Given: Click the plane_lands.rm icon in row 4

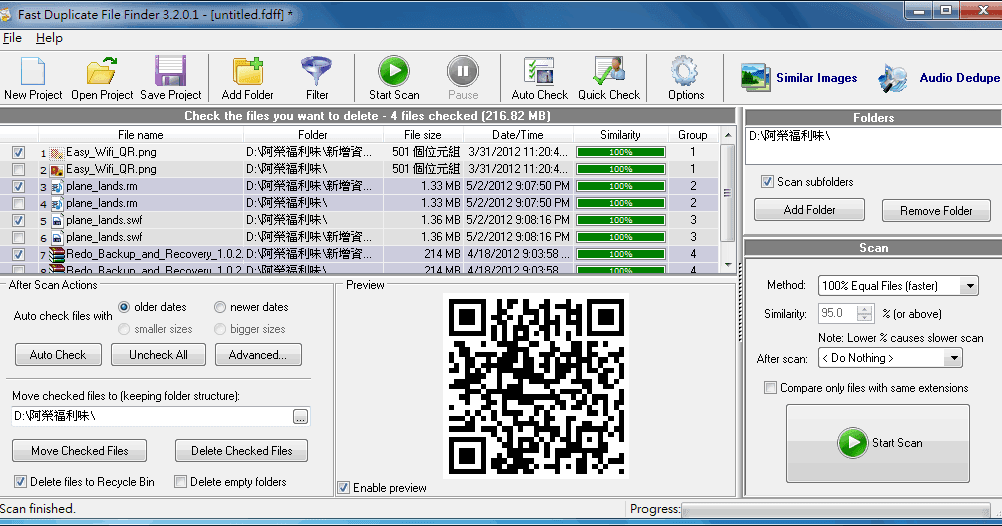Looking at the screenshot, I should pyautogui.click(x=57, y=204).
